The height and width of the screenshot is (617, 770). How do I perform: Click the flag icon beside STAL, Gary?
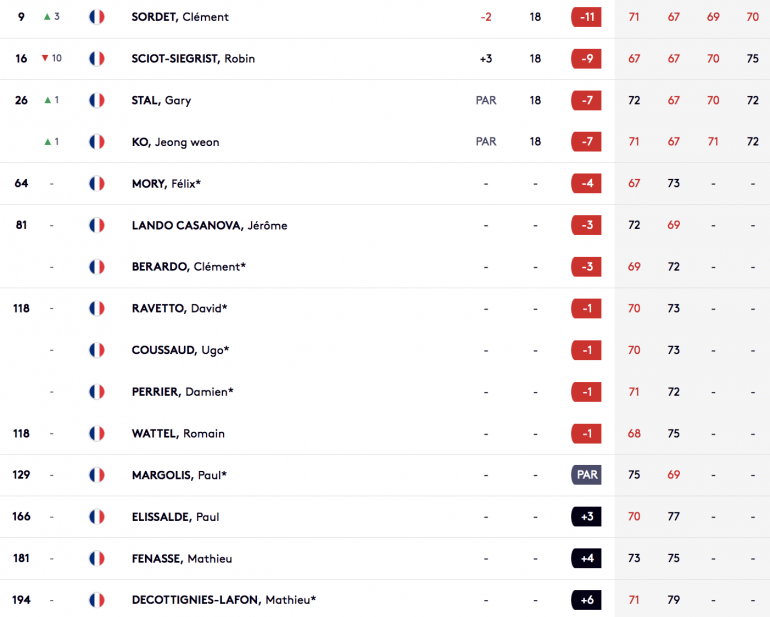97,100
